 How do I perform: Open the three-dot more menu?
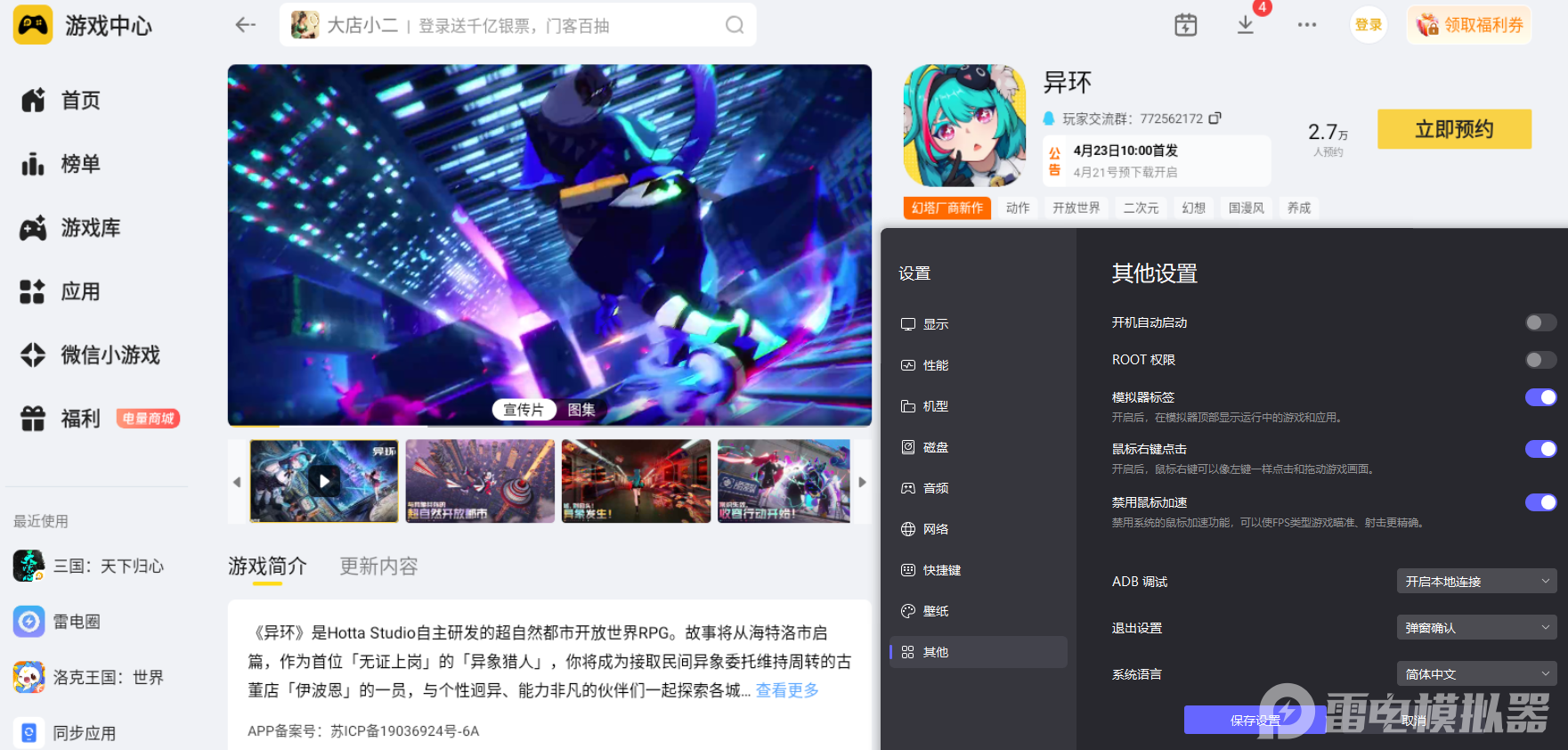(1307, 25)
